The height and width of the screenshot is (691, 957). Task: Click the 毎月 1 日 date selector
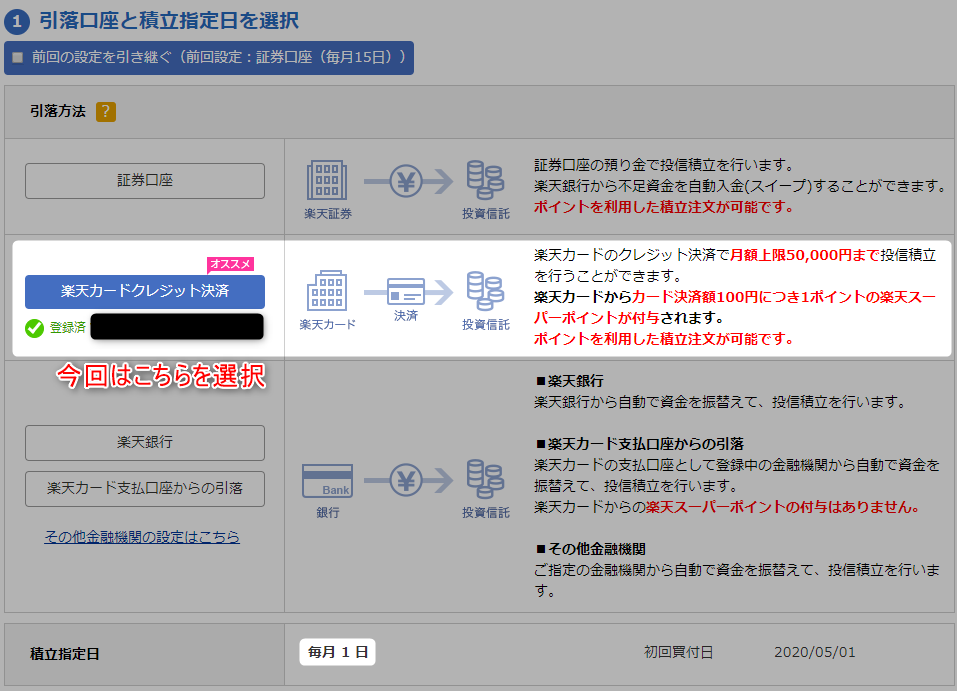click(x=338, y=652)
